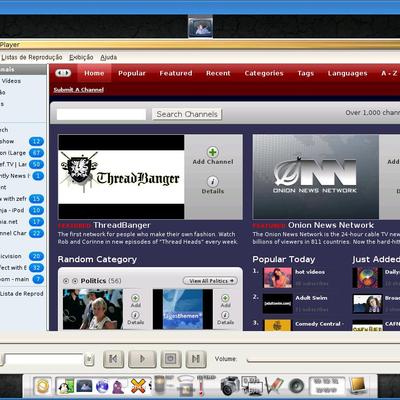Open the Exibição menu
The width and height of the screenshot is (400, 400).
[81, 57]
